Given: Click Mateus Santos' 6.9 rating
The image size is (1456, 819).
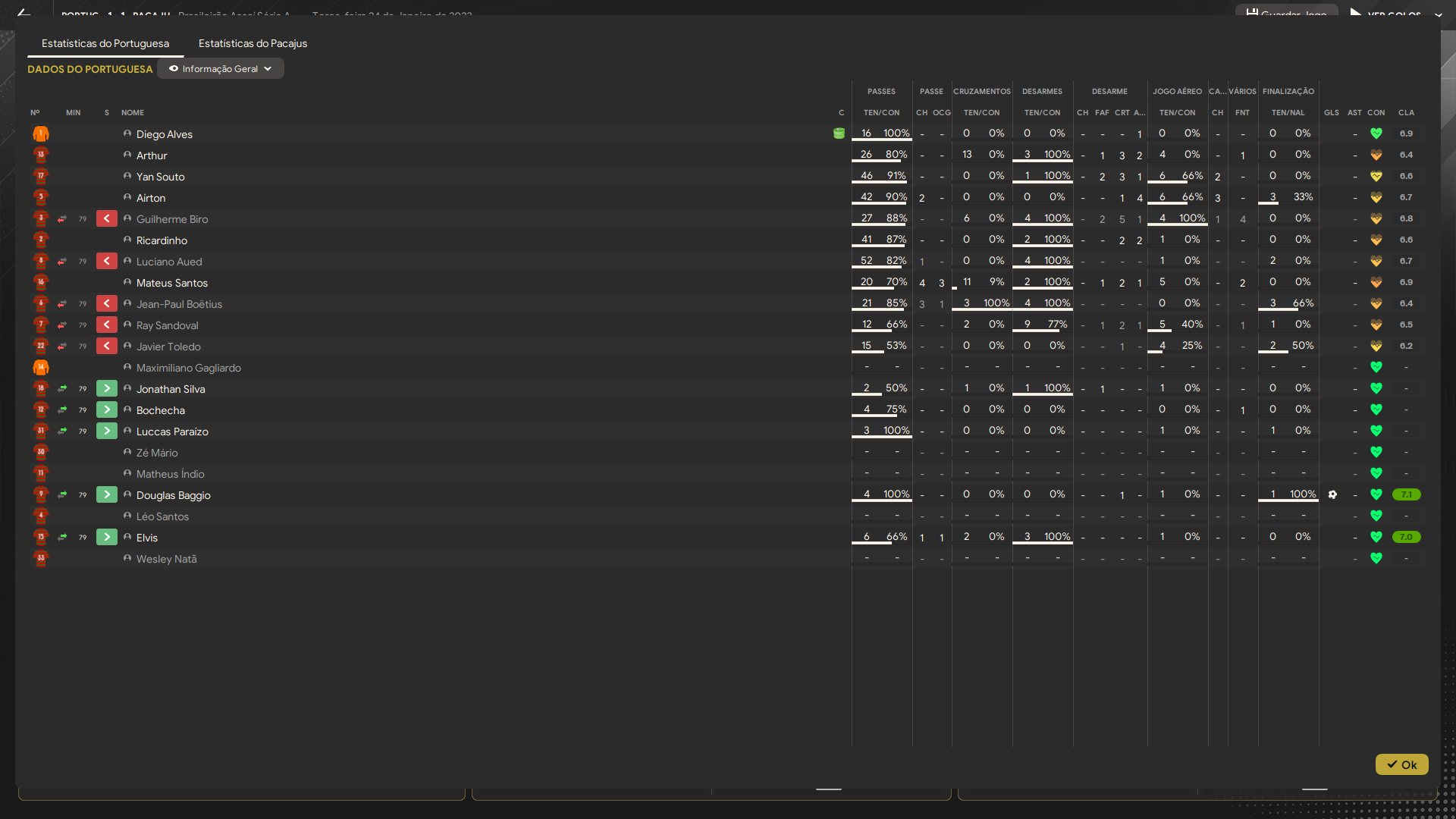Looking at the screenshot, I should click(x=1406, y=282).
